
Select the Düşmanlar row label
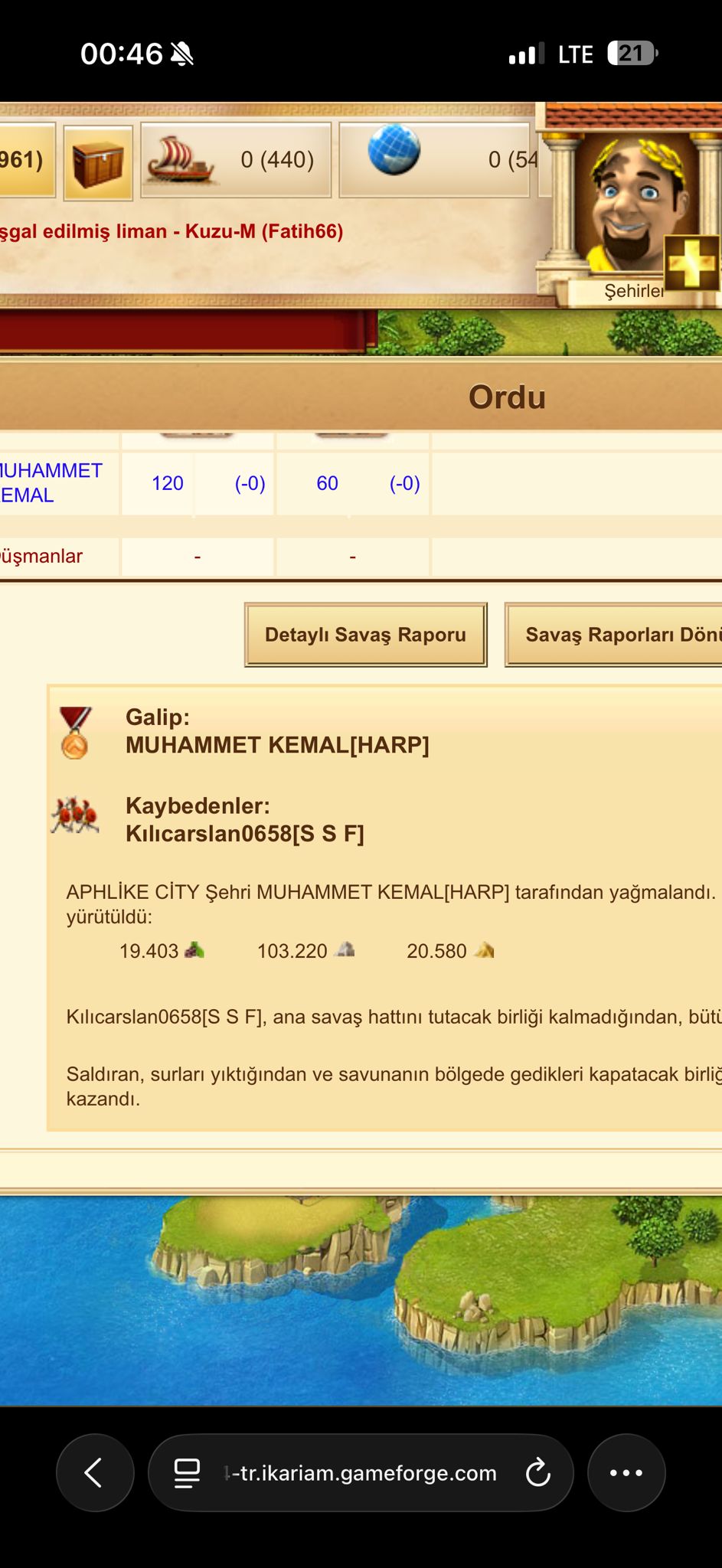41,556
